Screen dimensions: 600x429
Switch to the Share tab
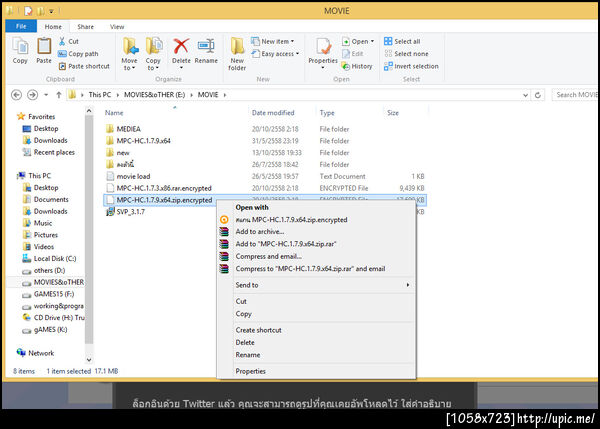(85, 26)
